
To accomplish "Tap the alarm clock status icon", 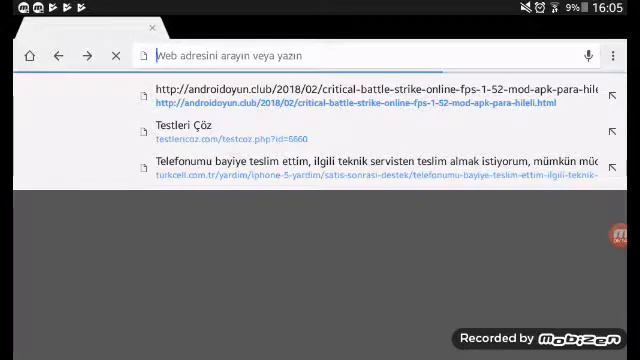I will pyautogui.click(x=540, y=7).
